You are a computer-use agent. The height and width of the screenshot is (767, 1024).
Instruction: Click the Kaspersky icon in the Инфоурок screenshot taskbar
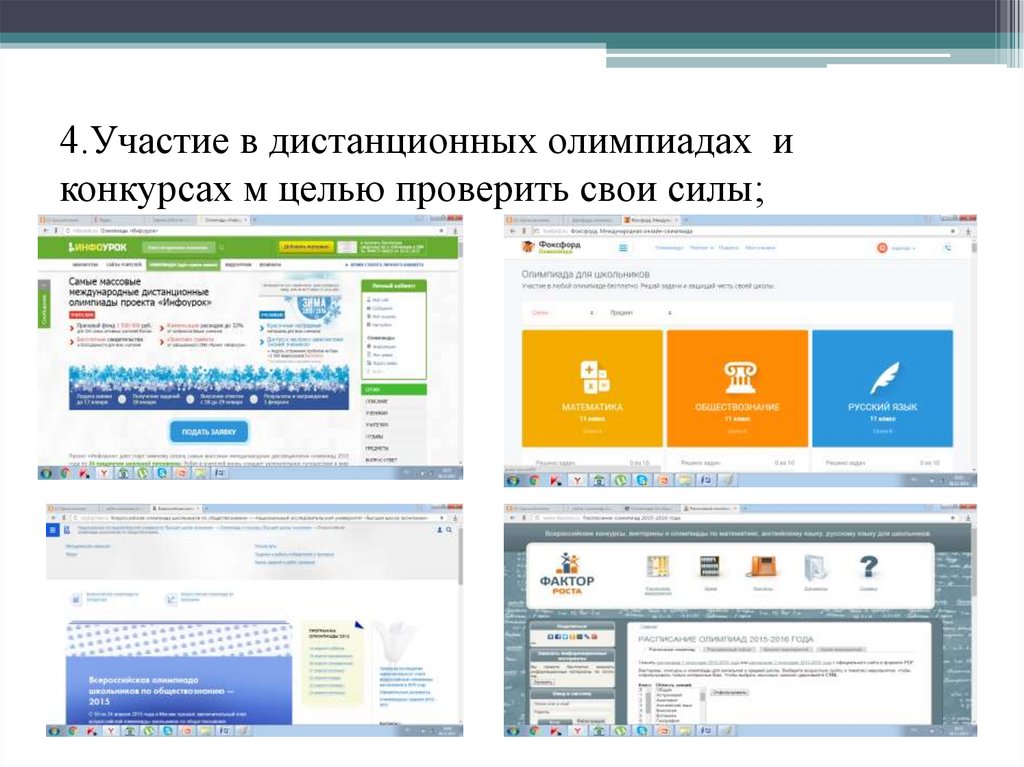point(84,472)
